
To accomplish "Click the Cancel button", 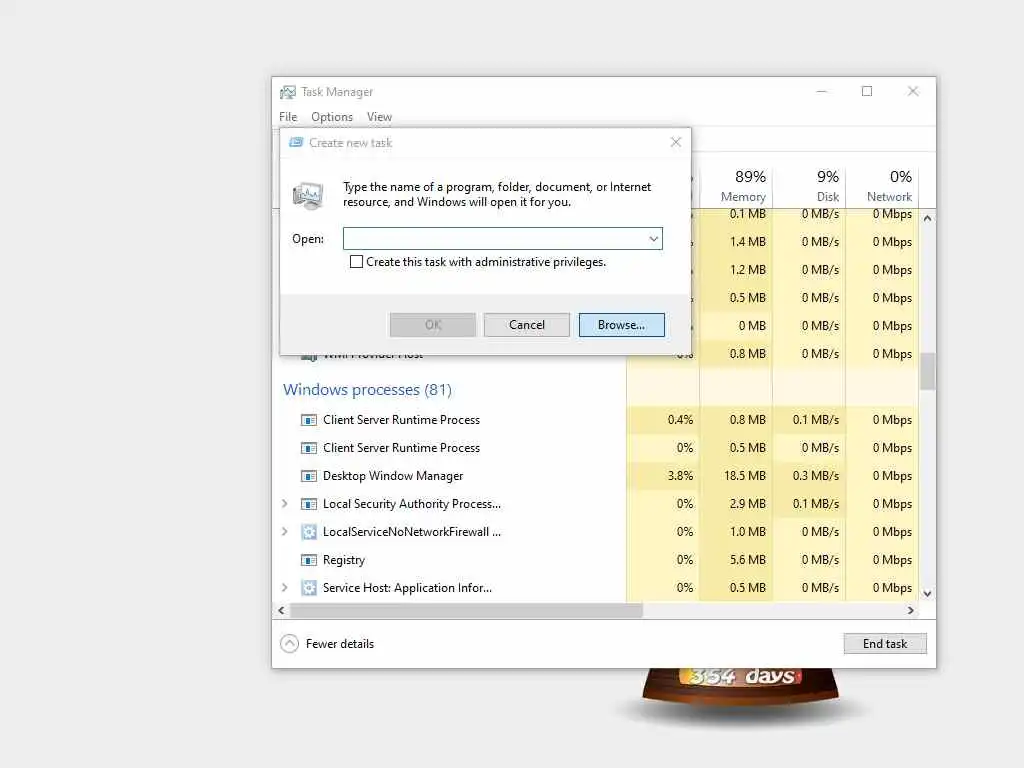I will [526, 325].
